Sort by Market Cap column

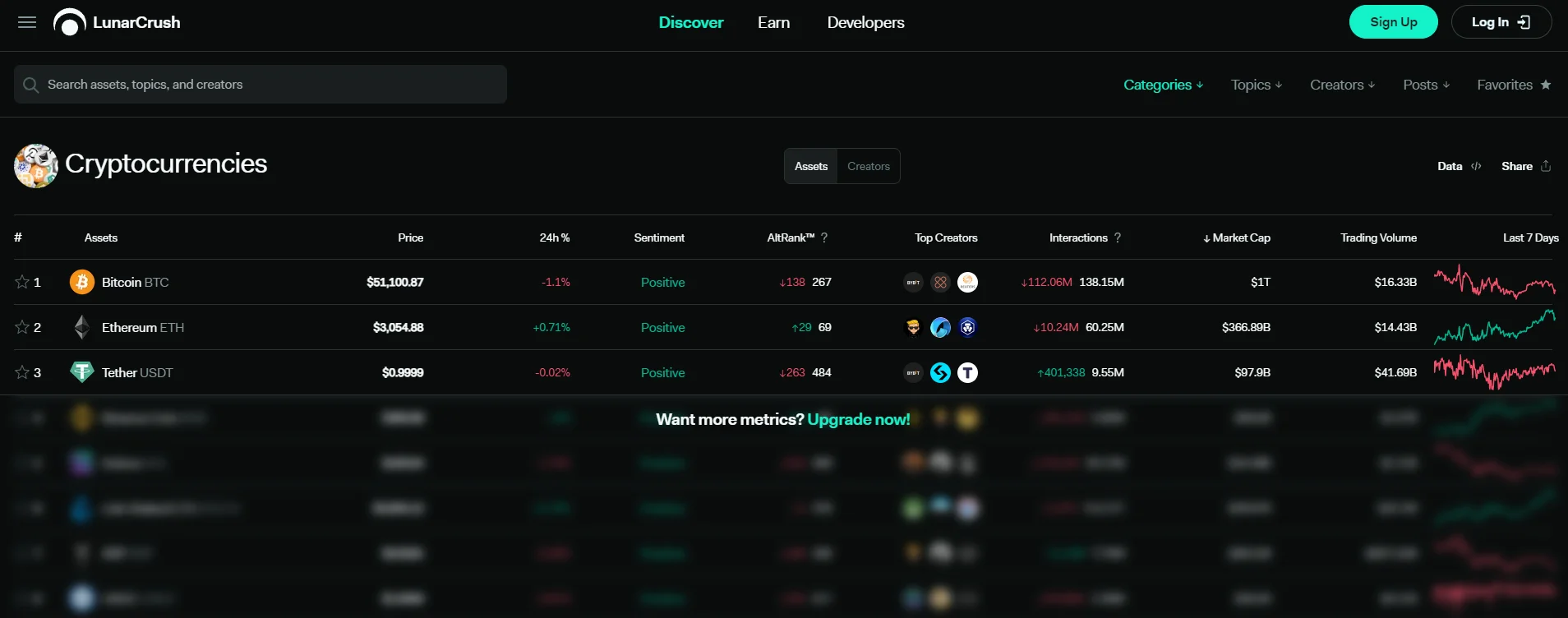point(1236,238)
